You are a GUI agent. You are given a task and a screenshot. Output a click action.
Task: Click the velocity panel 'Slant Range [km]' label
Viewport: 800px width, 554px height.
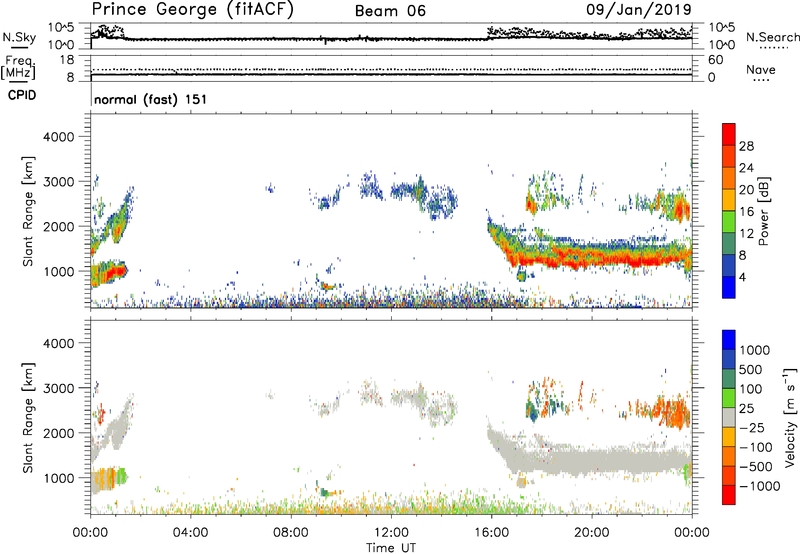(x=28, y=418)
